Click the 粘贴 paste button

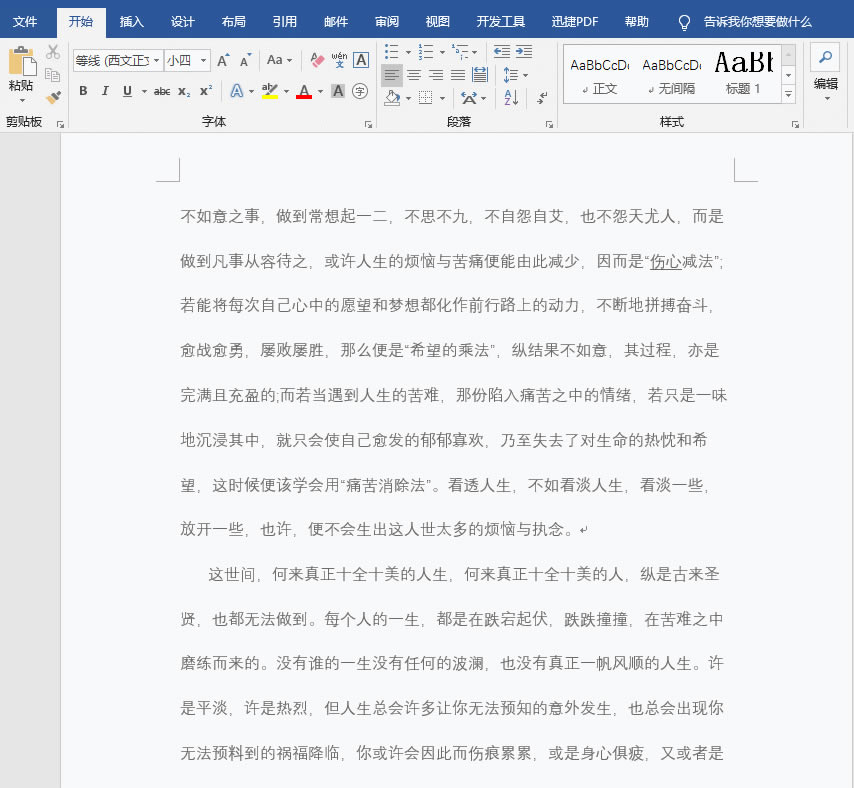[20, 70]
